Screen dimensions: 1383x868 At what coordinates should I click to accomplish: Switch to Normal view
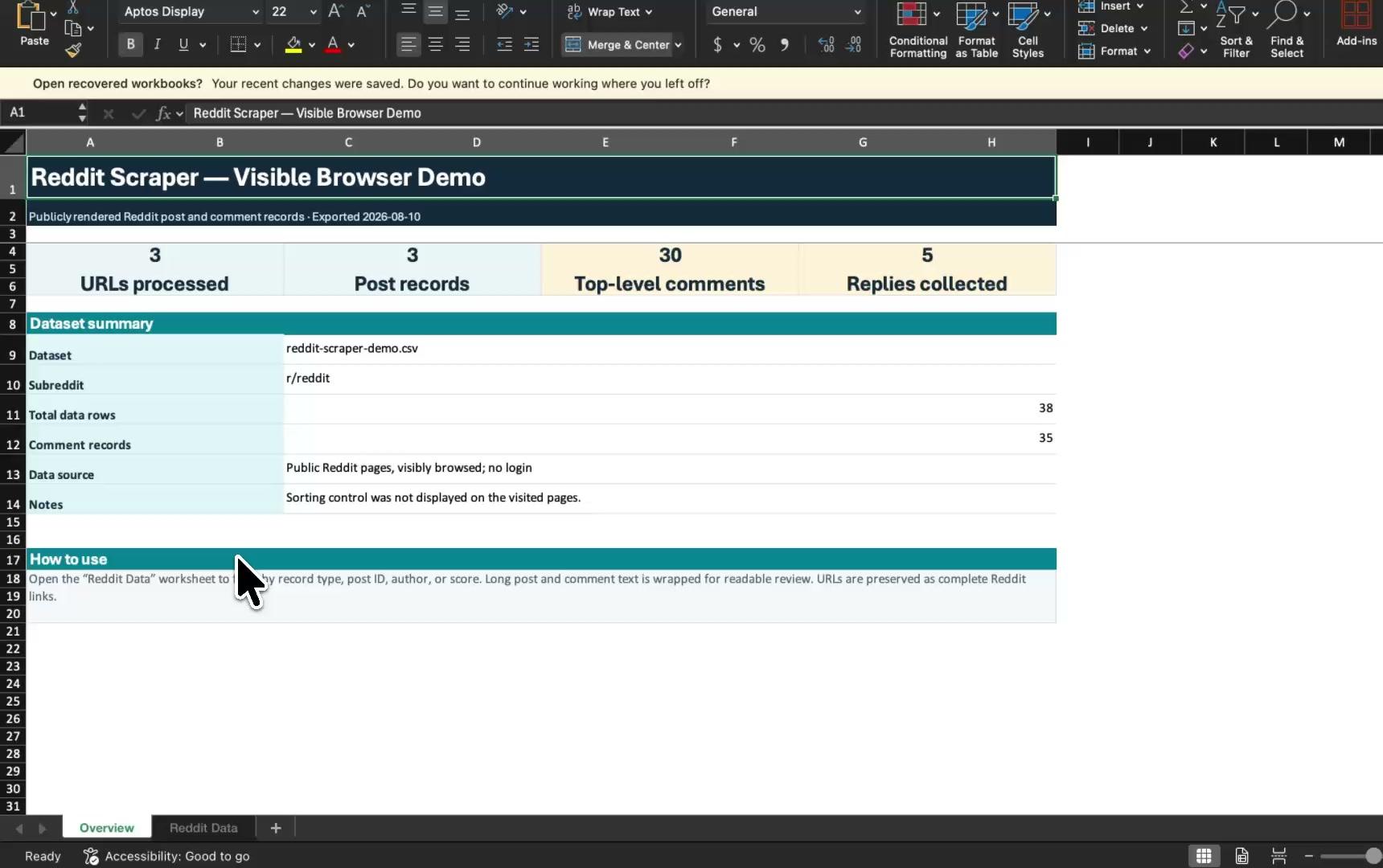[1204, 856]
